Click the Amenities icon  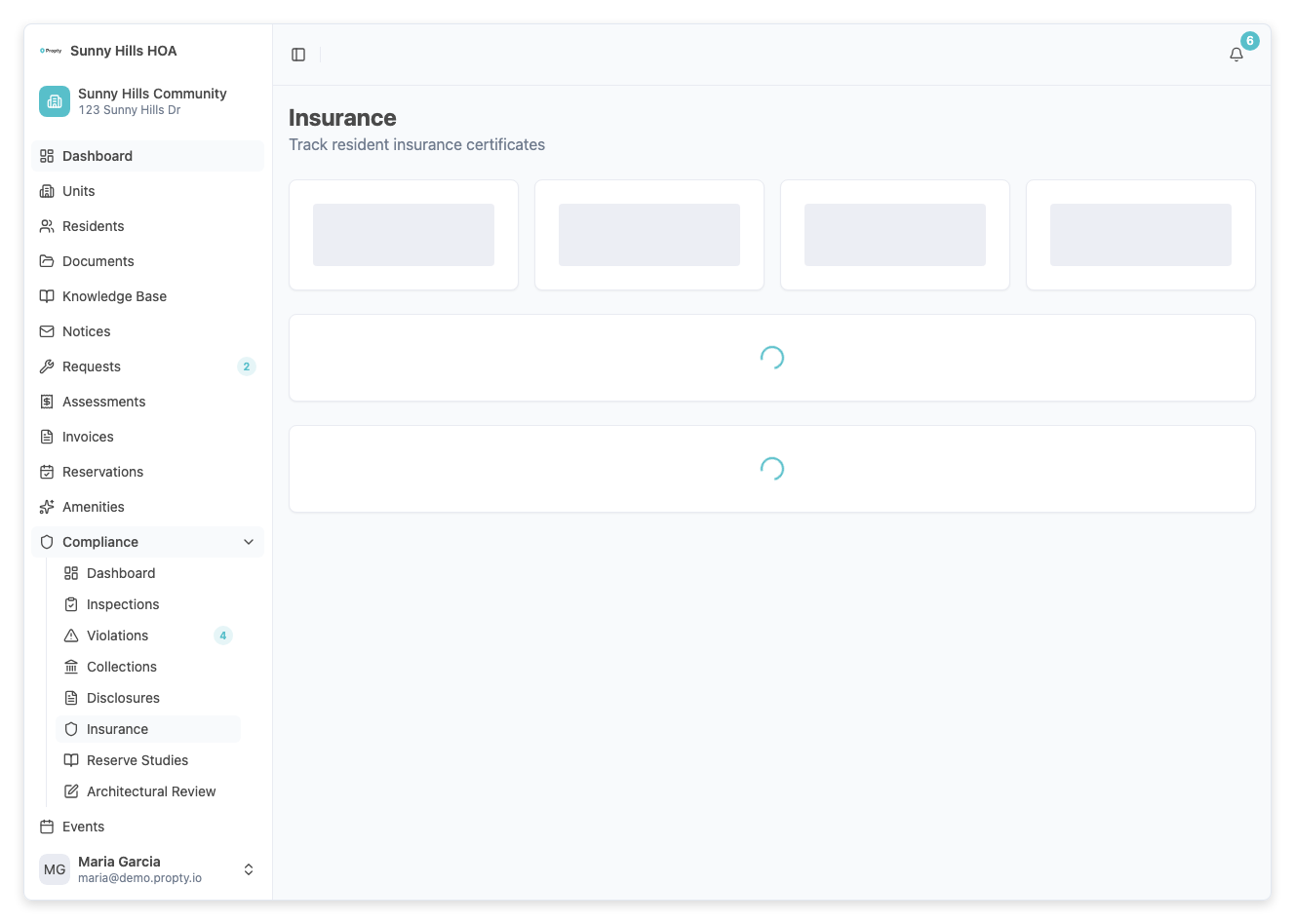click(47, 507)
